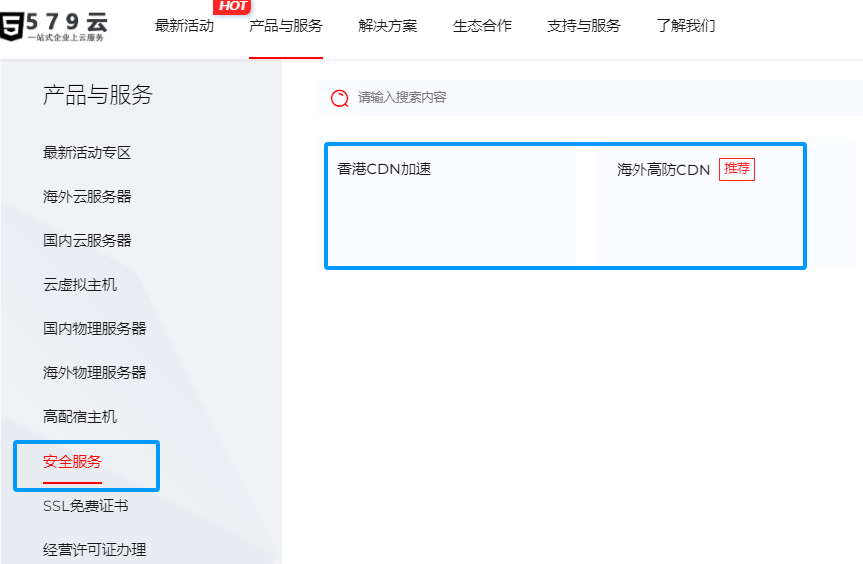Select 云虚拟主机 in sidebar
The height and width of the screenshot is (564, 863).
click(80, 285)
